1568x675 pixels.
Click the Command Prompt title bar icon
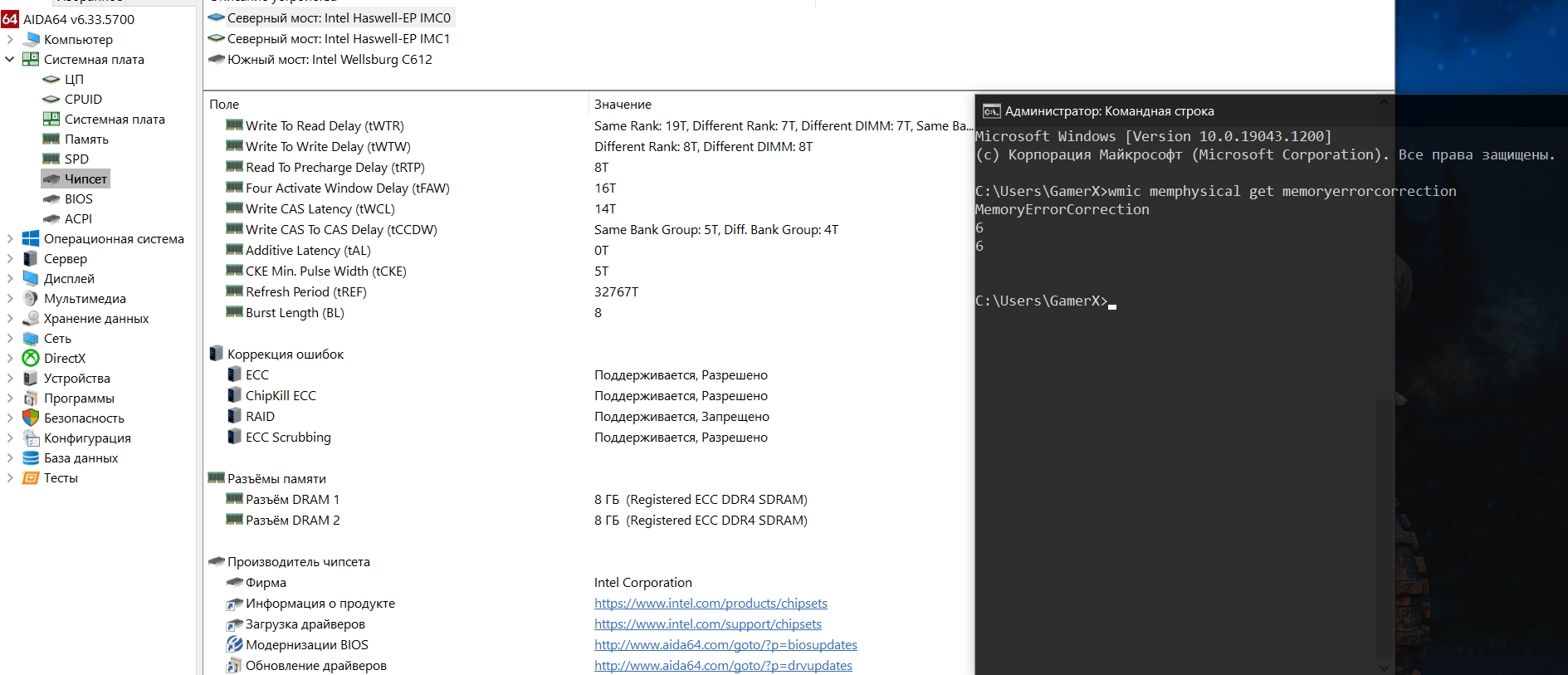(991, 111)
